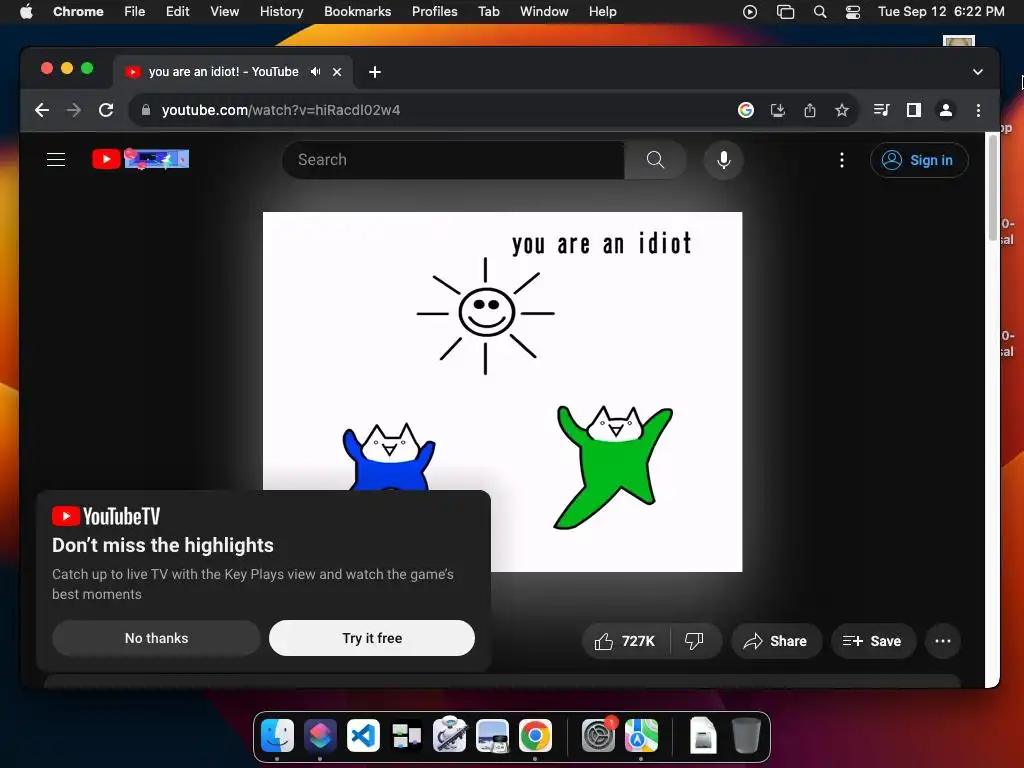Open the File menu
The height and width of the screenshot is (768, 1024).
click(x=135, y=11)
